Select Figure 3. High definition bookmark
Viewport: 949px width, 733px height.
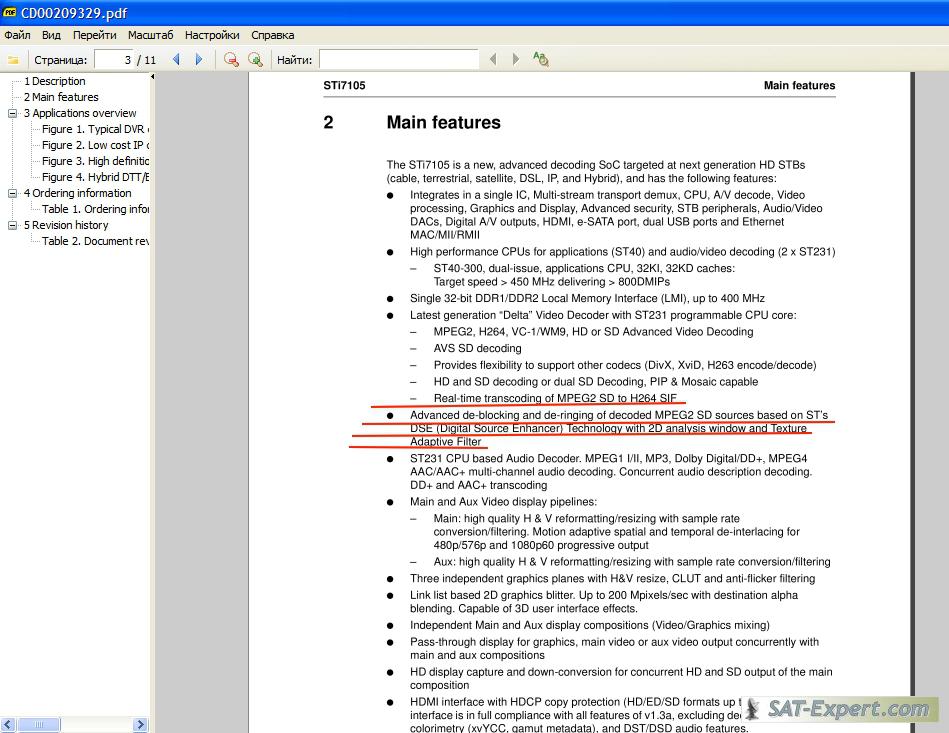tap(95, 161)
